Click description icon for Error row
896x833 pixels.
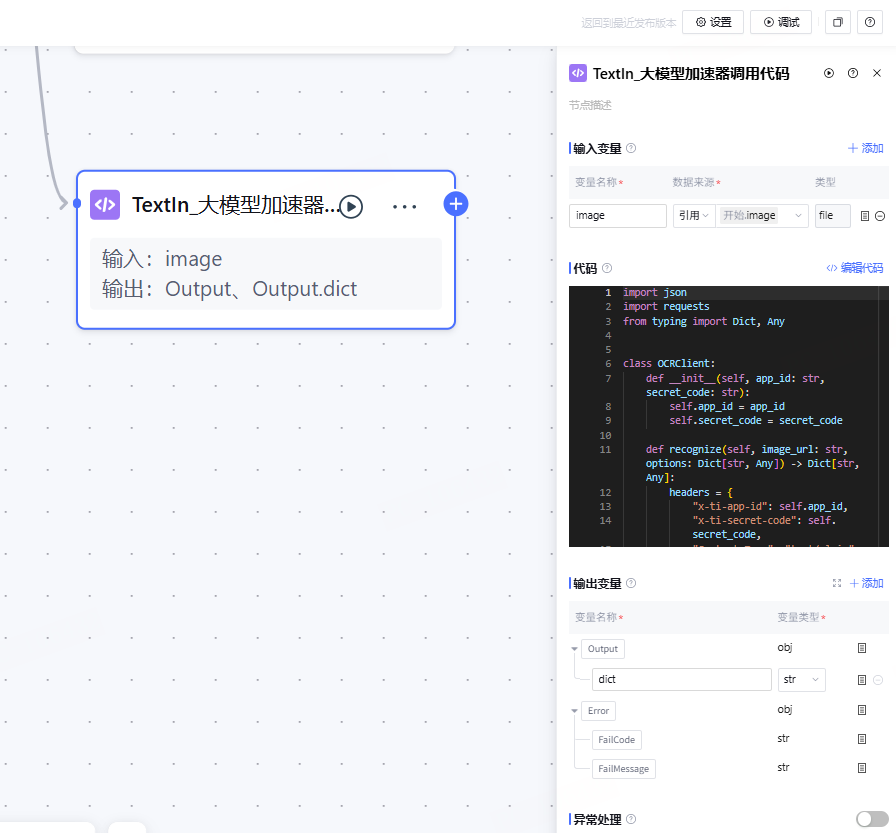862,710
